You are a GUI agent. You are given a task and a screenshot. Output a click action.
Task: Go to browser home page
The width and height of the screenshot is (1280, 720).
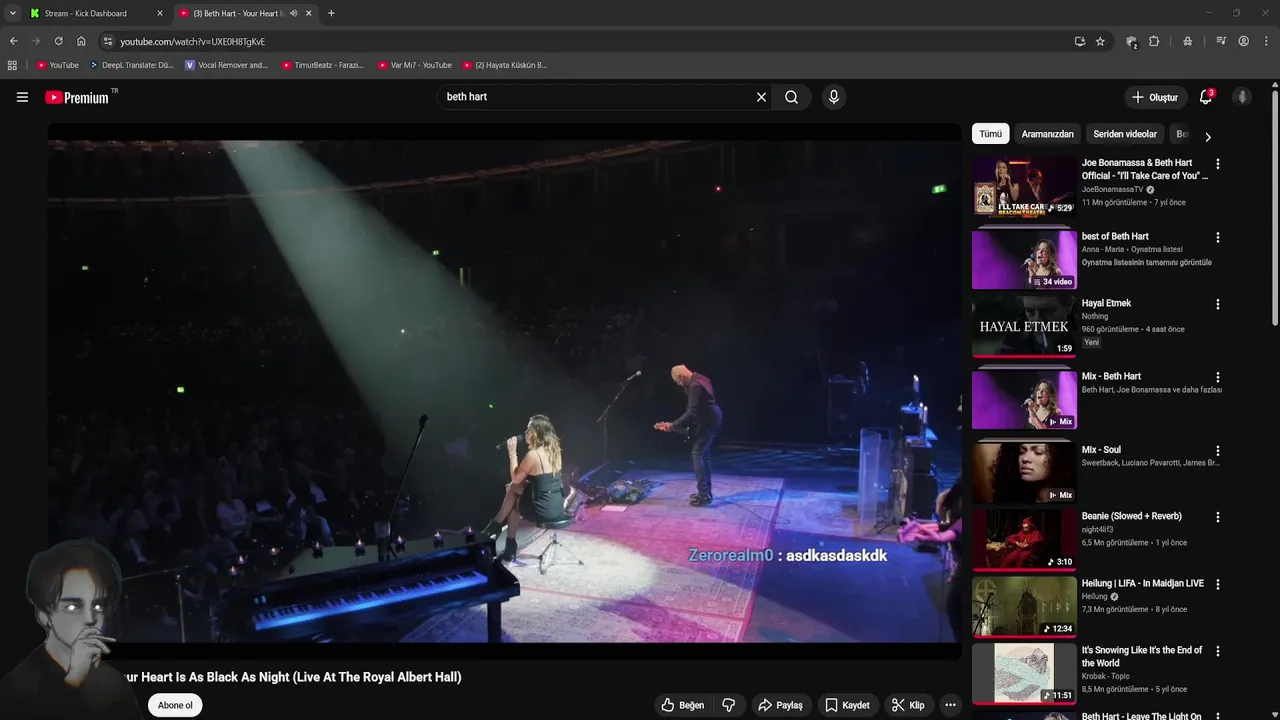click(81, 41)
